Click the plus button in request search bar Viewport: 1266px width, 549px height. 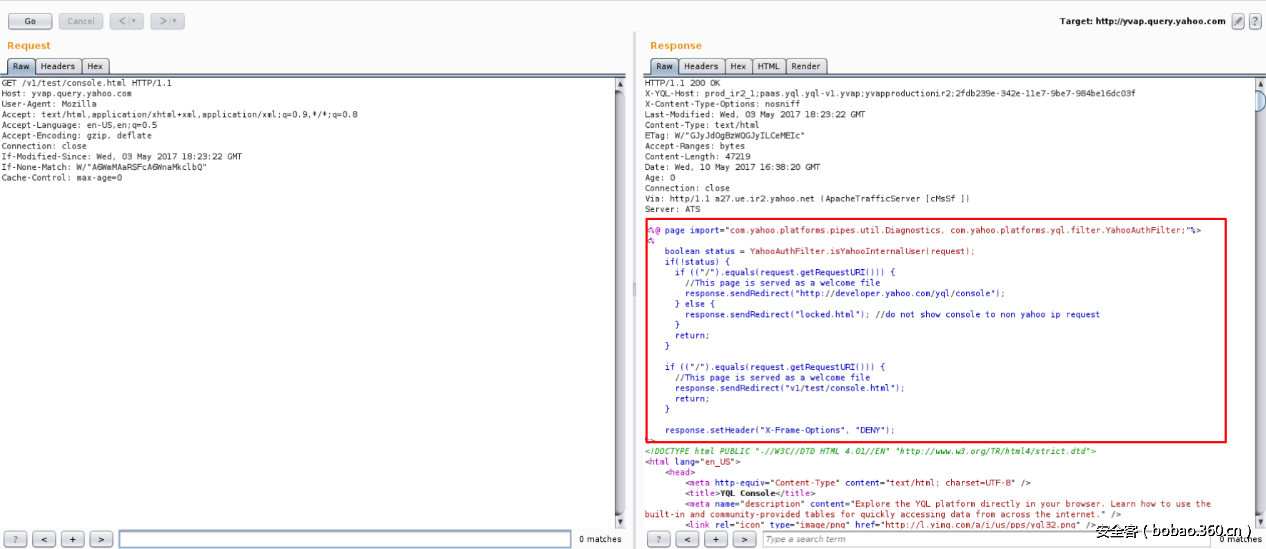coord(72,539)
